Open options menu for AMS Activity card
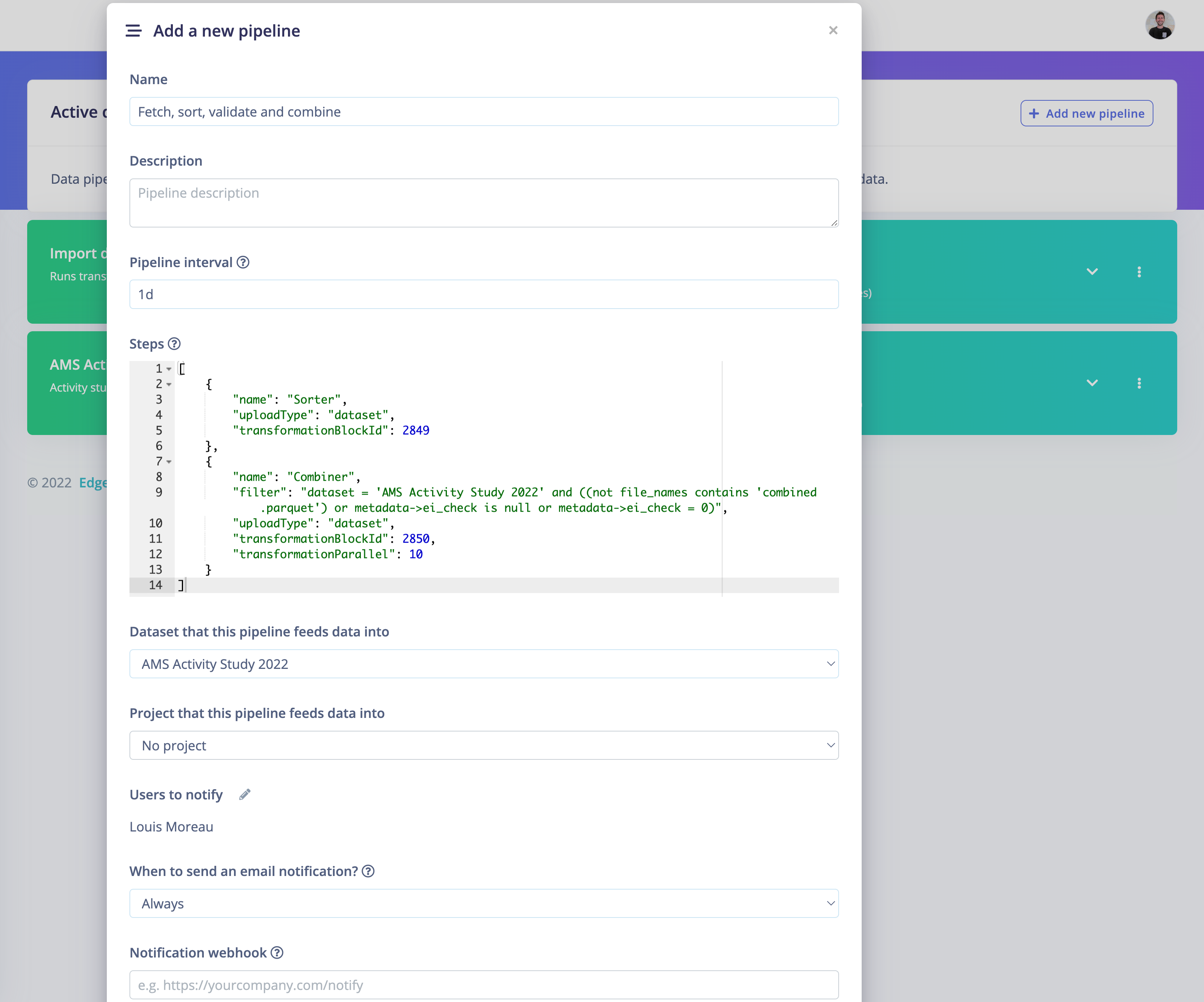Image resolution: width=1204 pixels, height=1002 pixels. 1139,383
